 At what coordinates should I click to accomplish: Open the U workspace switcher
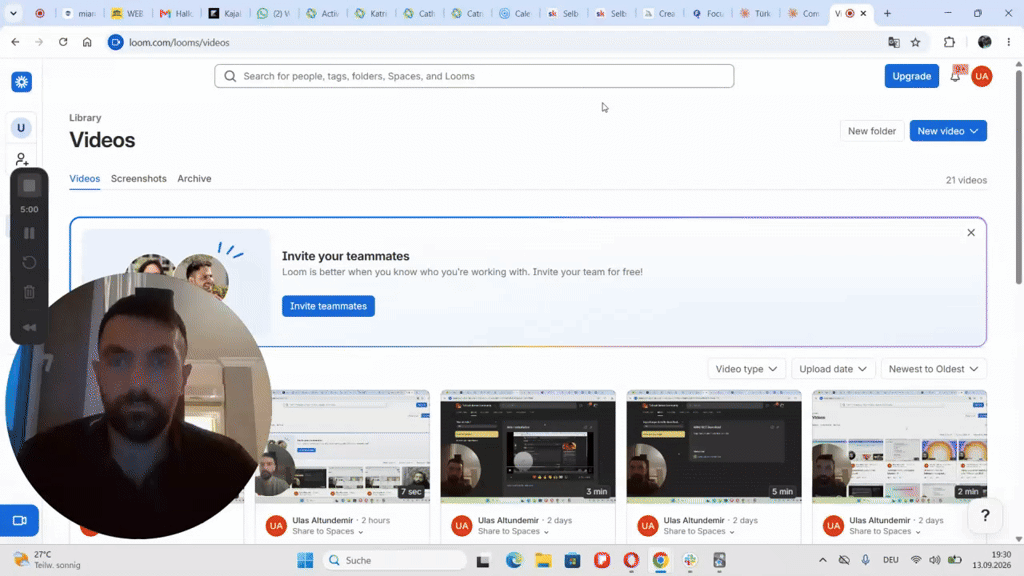click(21, 128)
